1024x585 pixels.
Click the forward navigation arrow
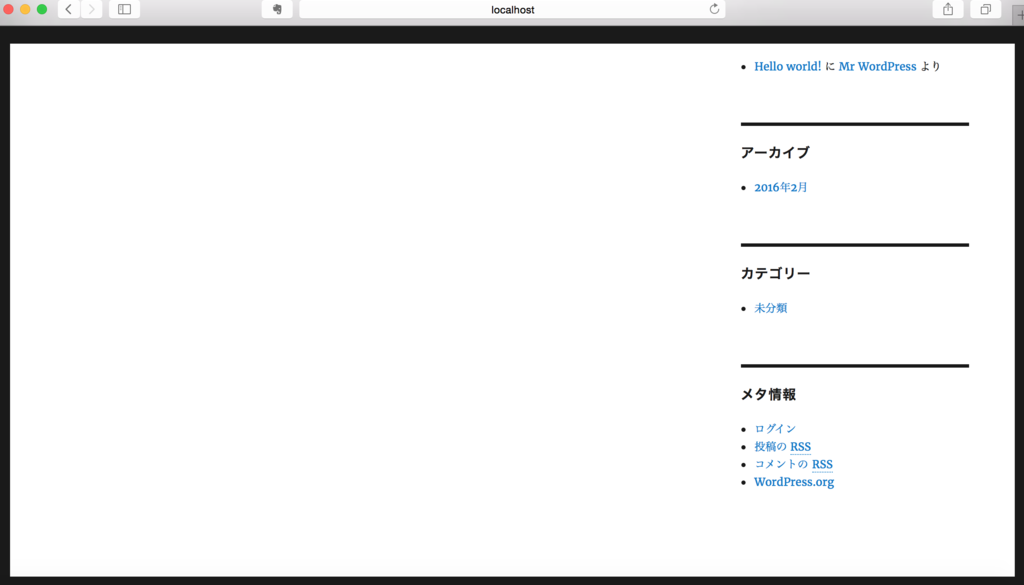91,9
